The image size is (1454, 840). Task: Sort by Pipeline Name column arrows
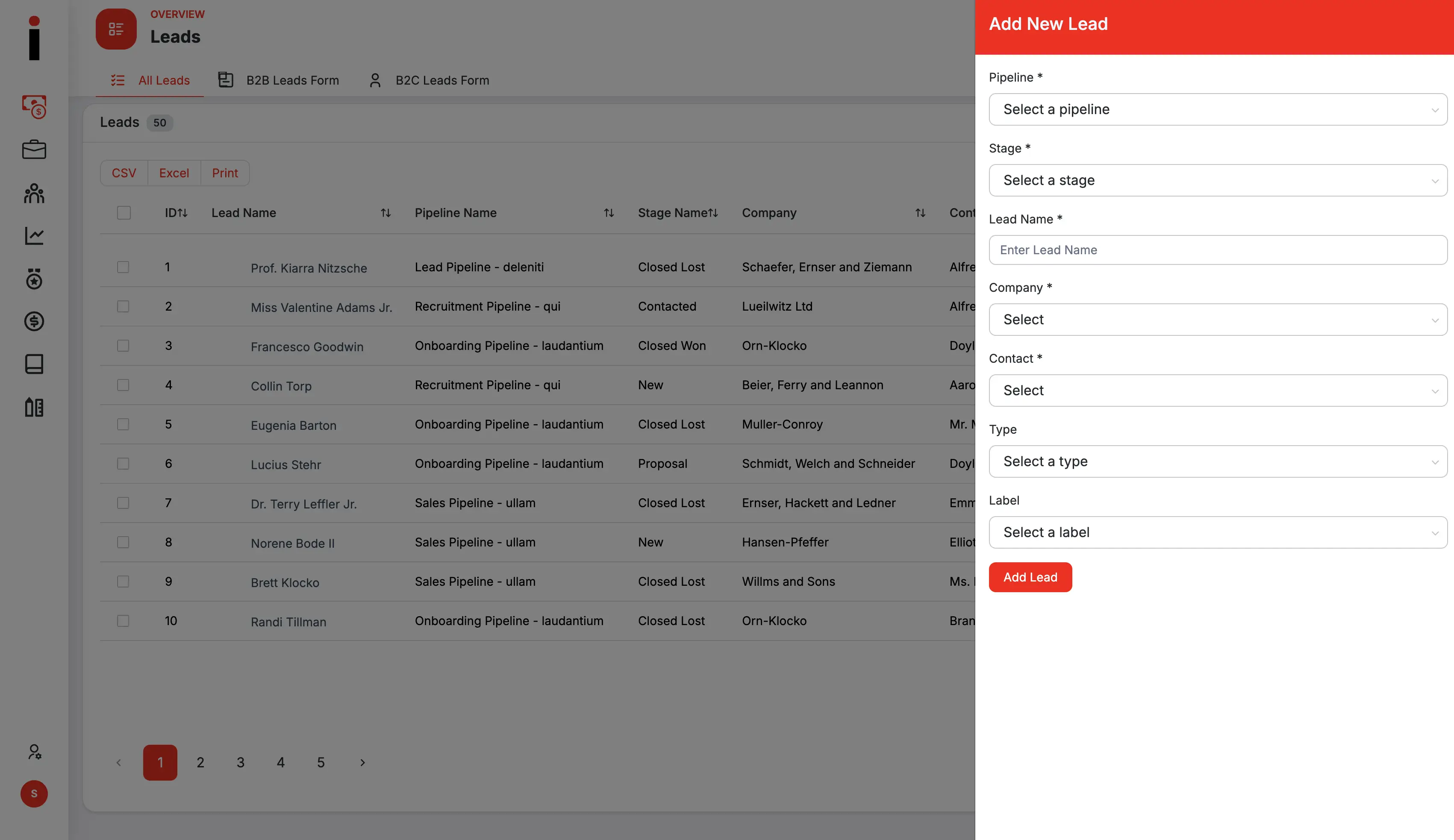pos(609,213)
